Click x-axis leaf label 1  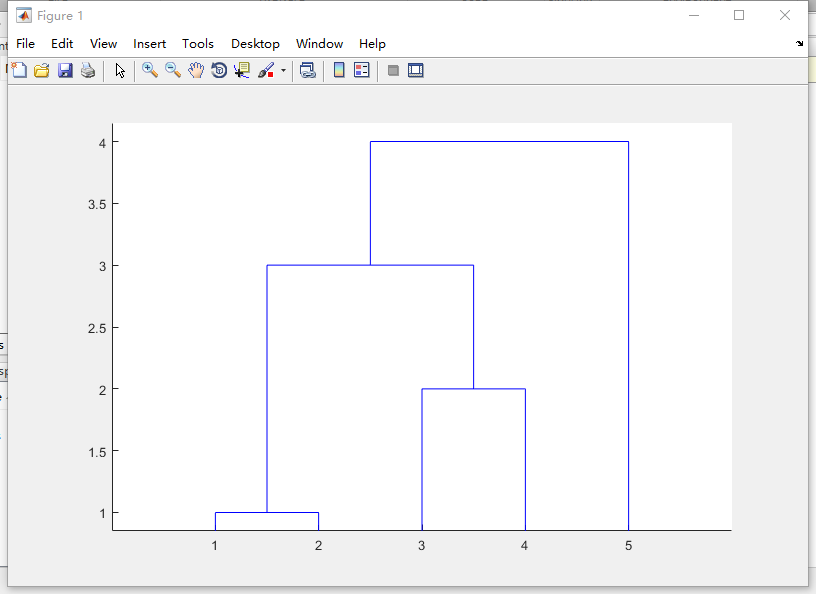[x=214, y=546]
